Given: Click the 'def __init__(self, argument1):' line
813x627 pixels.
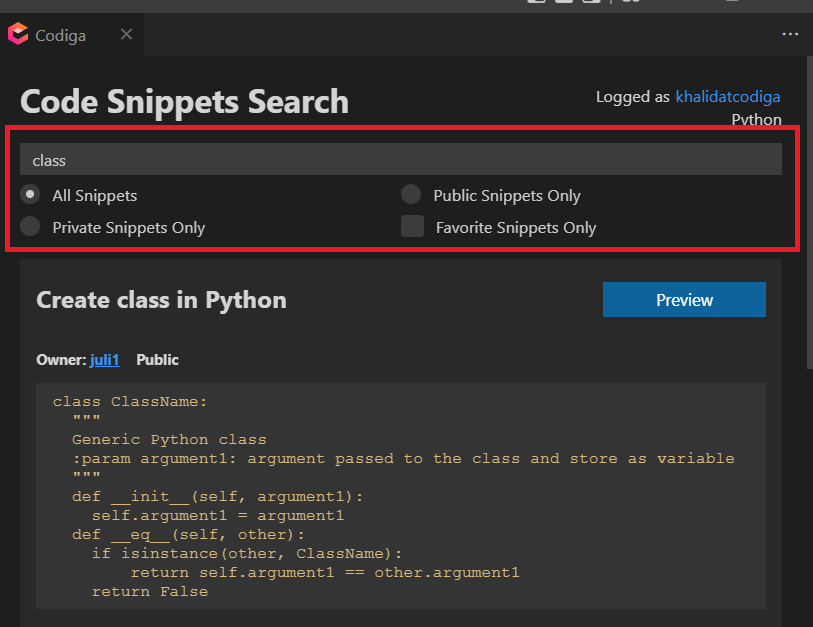Looking at the screenshot, I should [218, 497].
